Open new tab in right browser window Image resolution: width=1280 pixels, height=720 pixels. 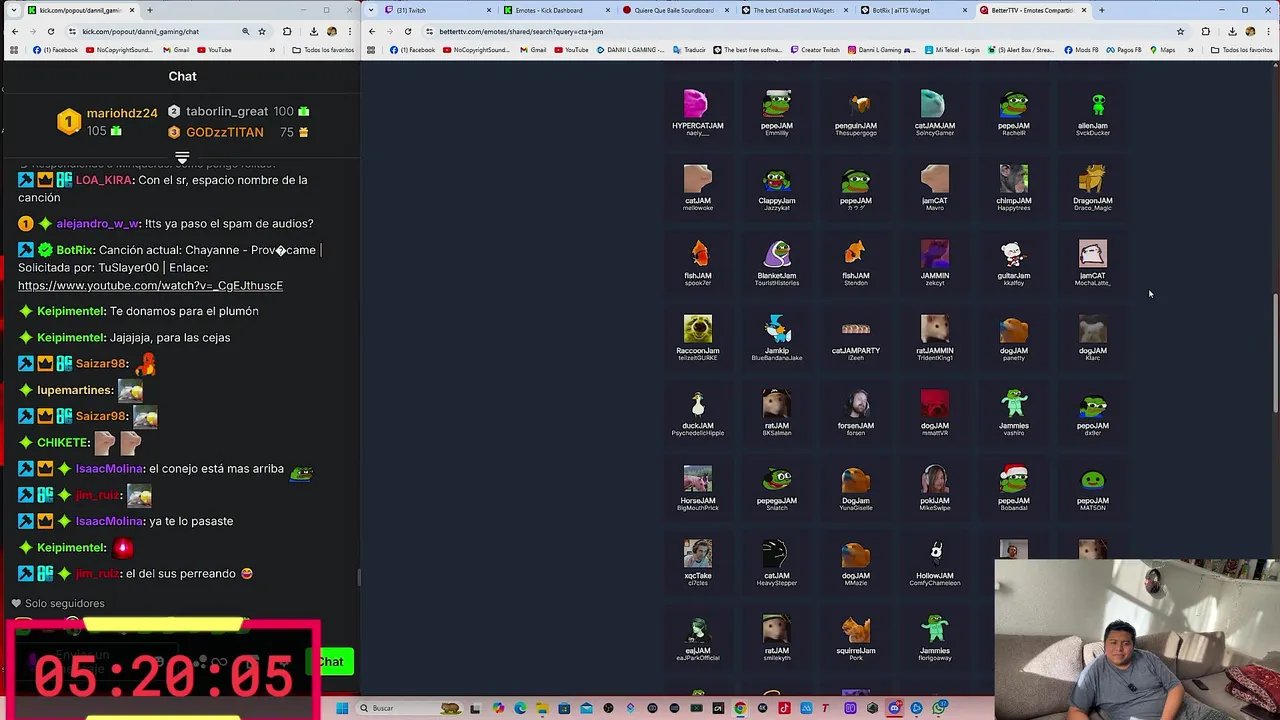click(1101, 10)
